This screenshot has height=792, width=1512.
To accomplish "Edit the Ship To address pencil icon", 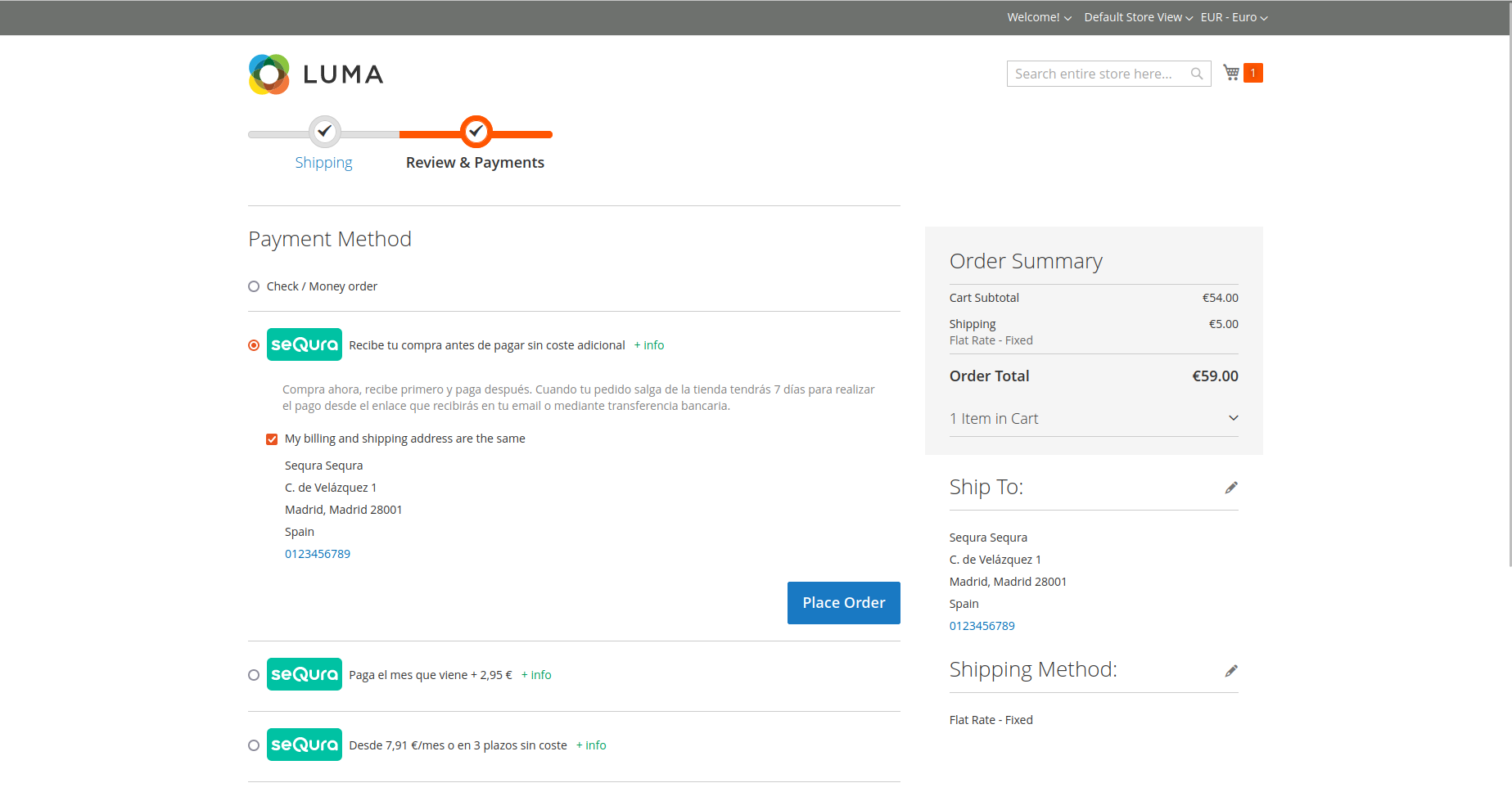I will point(1231,488).
